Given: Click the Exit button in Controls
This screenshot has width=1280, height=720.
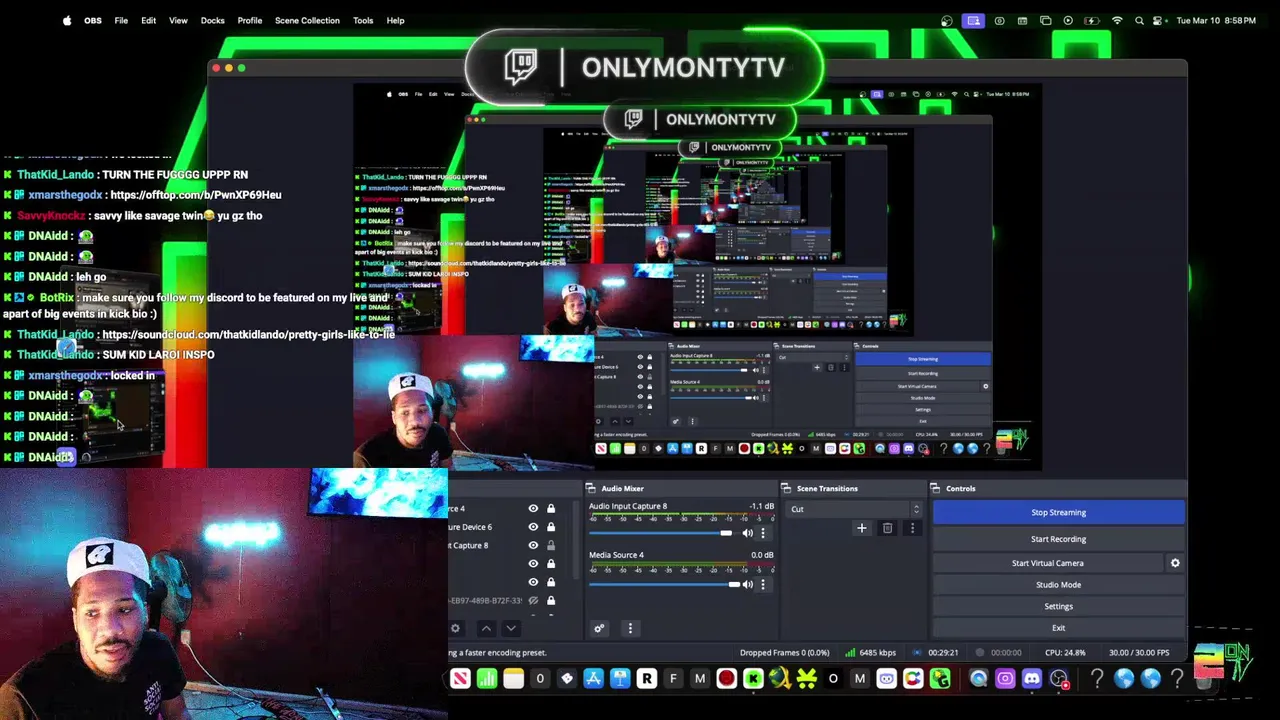Looking at the screenshot, I should pos(1058,628).
